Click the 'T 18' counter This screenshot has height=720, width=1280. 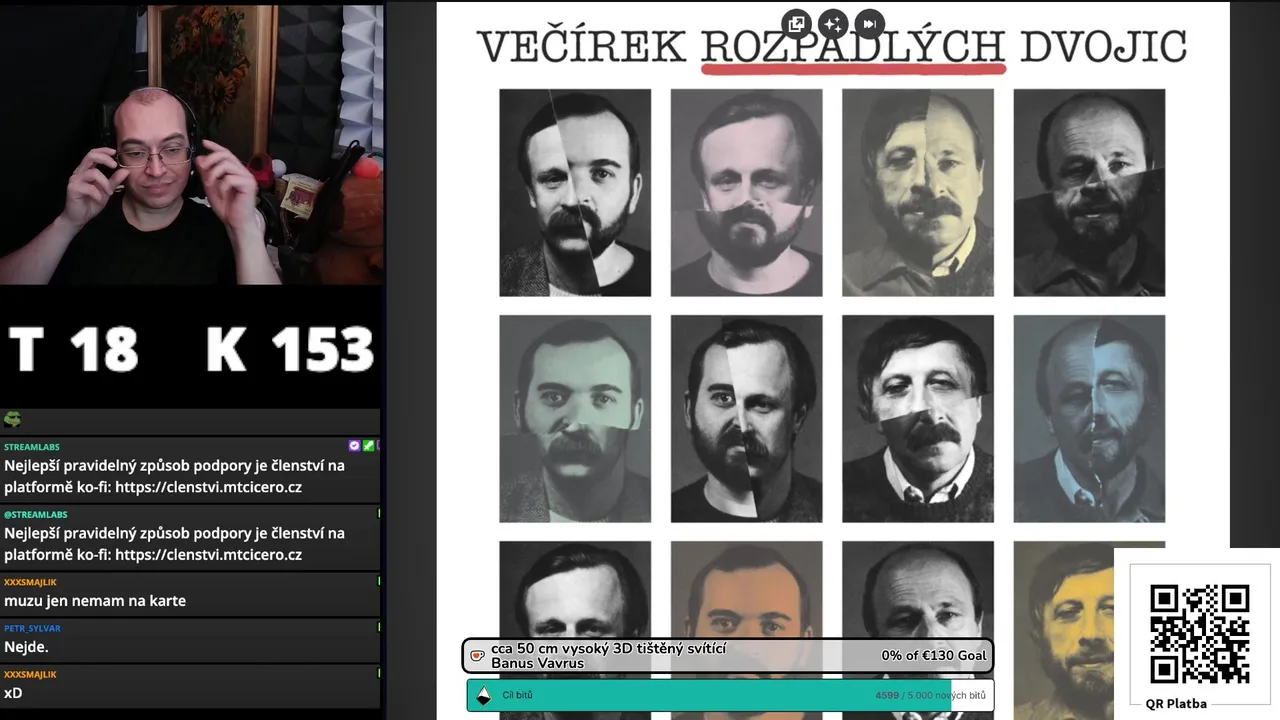tap(73, 349)
